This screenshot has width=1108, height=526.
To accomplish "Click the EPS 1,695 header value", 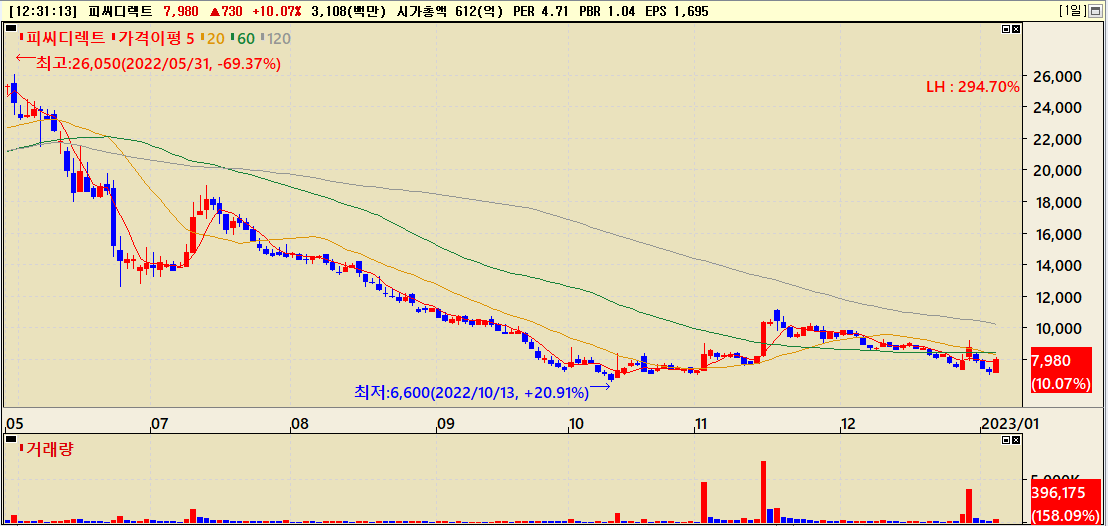I will [x=677, y=11].
